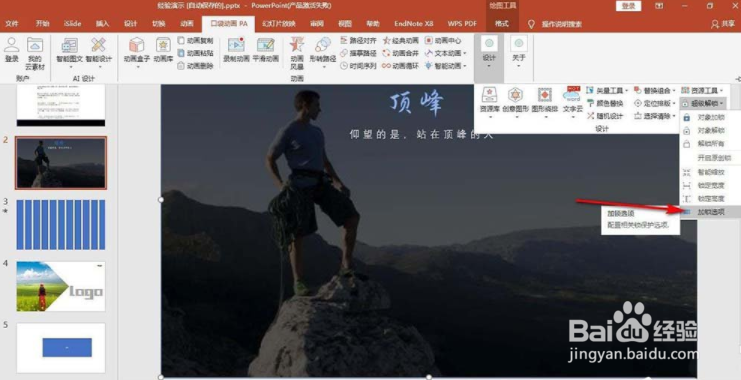Click 动画粘贴 paste animation
Screen dimensions: 741x380
tap(195, 53)
